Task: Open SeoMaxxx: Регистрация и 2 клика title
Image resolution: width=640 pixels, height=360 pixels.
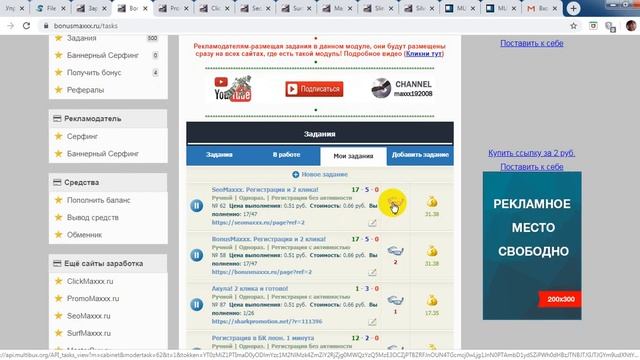Action: [265, 190]
